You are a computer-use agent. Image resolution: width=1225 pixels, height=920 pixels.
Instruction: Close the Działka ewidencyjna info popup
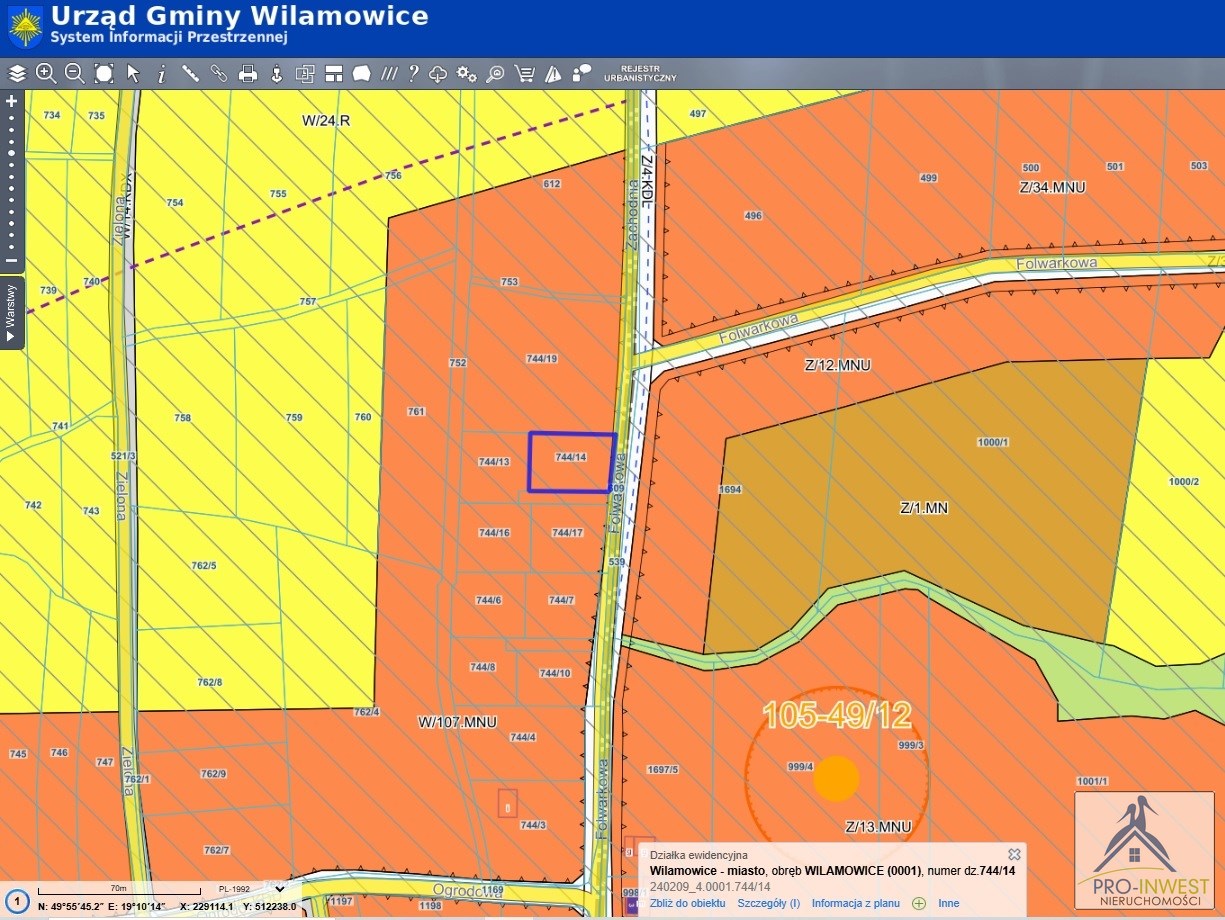click(x=1014, y=854)
